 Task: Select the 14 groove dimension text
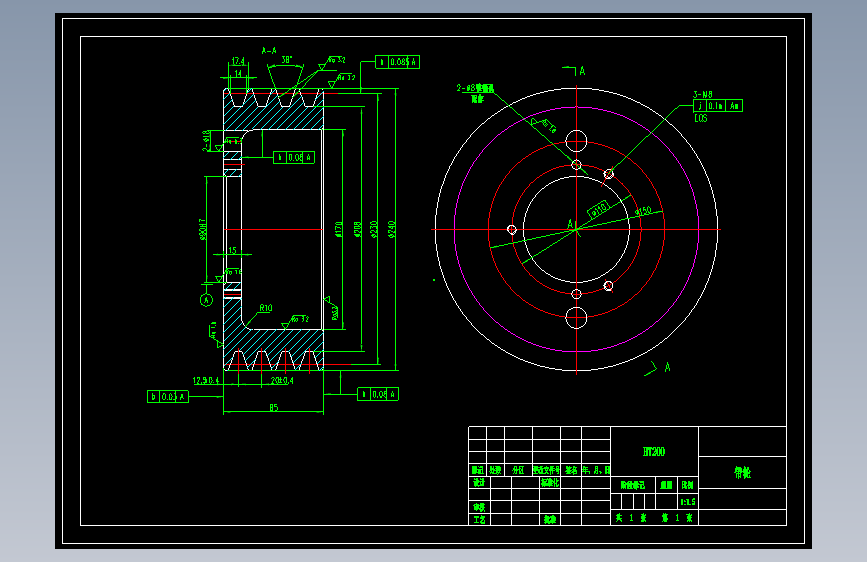[238, 73]
